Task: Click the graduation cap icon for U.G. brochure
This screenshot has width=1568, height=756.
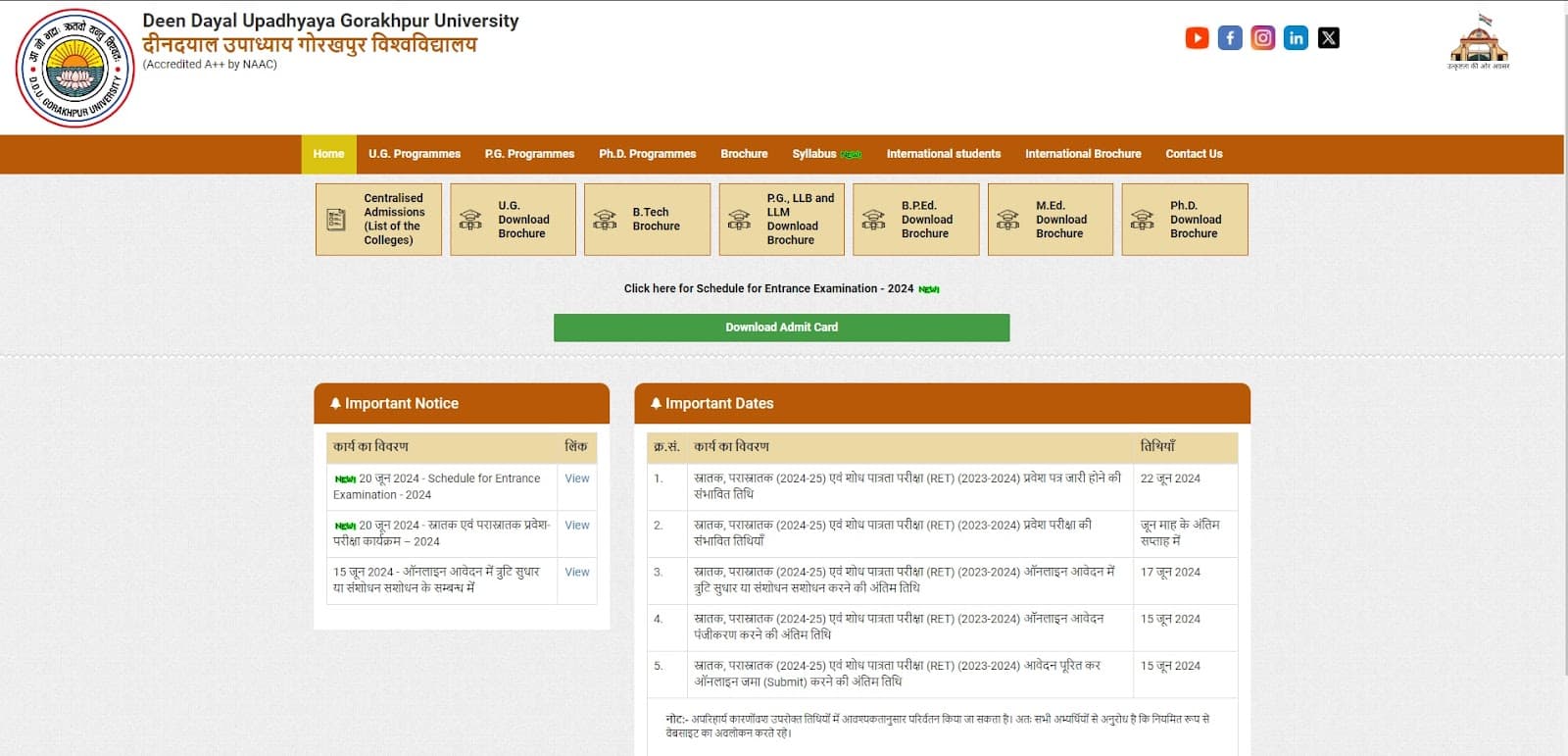Action: tap(470, 220)
